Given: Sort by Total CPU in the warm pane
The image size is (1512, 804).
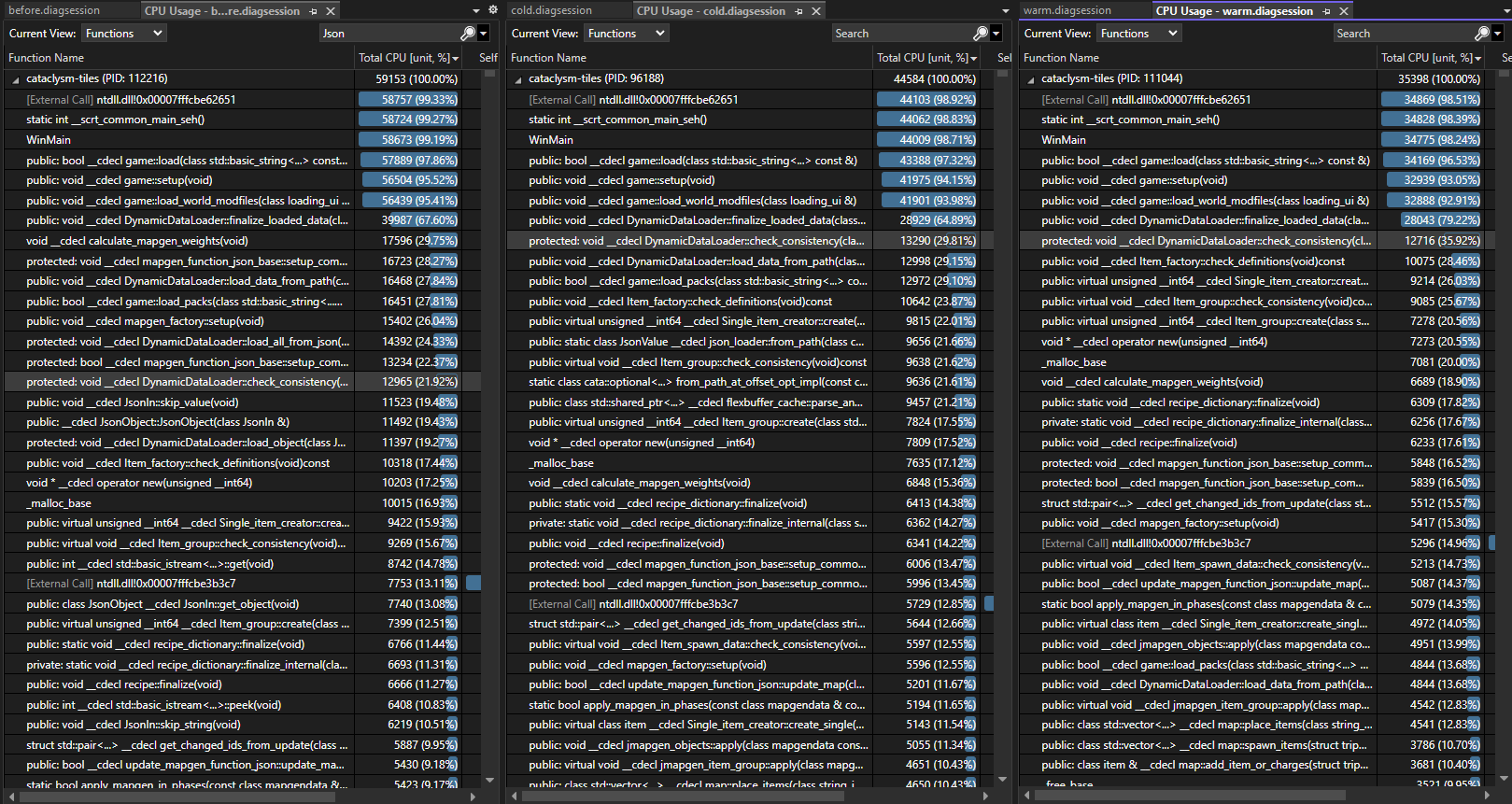Looking at the screenshot, I should (1432, 58).
